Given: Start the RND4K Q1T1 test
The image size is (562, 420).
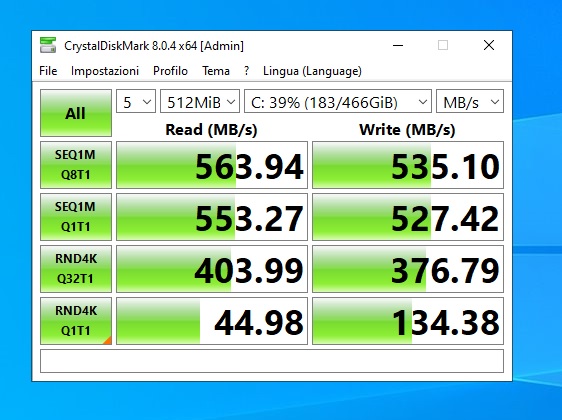Looking at the screenshot, I should 76,321.
